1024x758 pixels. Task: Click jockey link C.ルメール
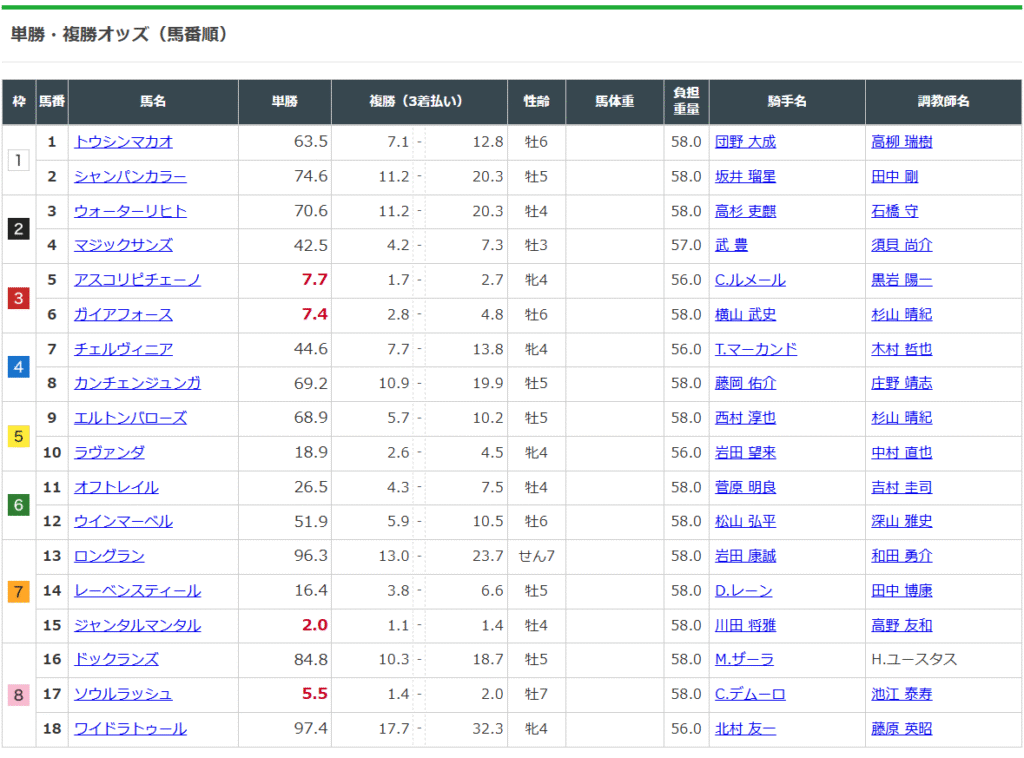(x=750, y=280)
